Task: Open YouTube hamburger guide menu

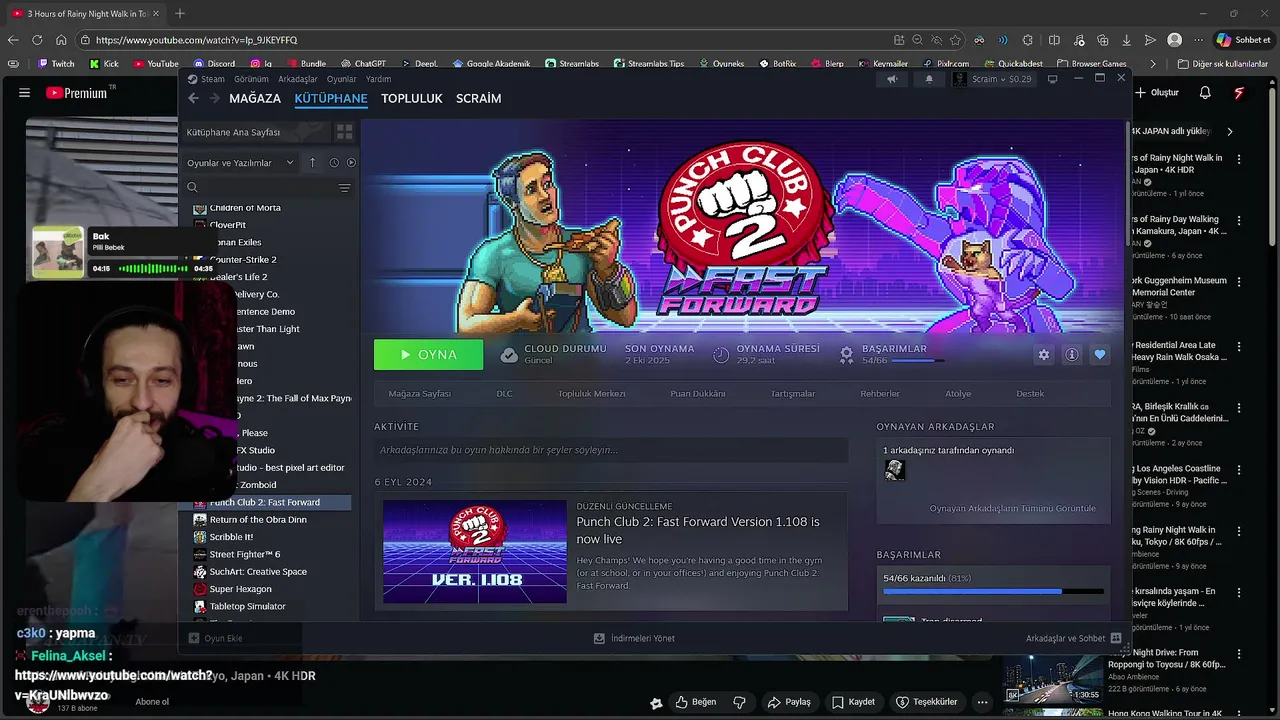Action: click(24, 93)
